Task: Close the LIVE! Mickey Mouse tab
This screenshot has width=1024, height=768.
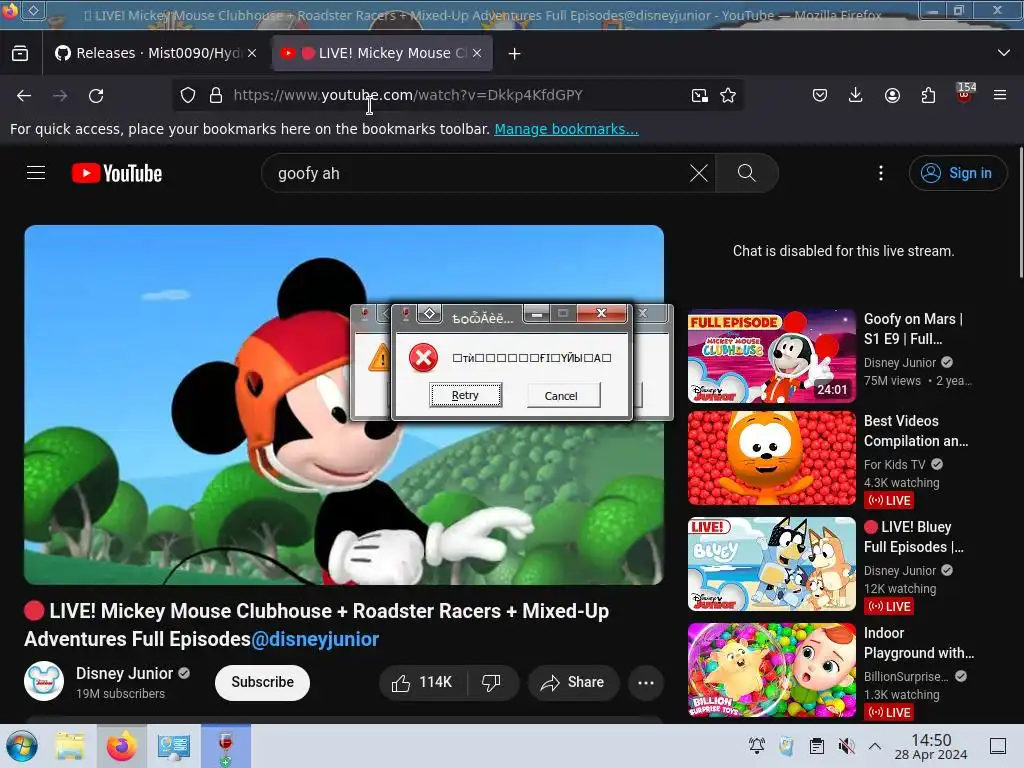Action: tap(477, 54)
